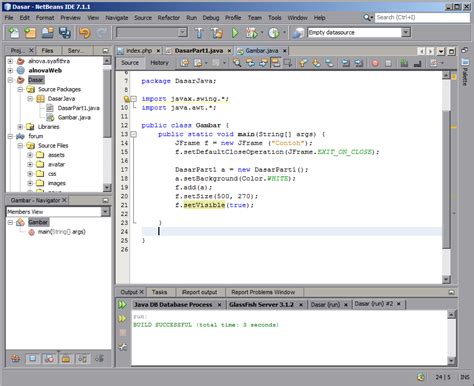Click the Find Previous Occurrence icon

(250, 62)
